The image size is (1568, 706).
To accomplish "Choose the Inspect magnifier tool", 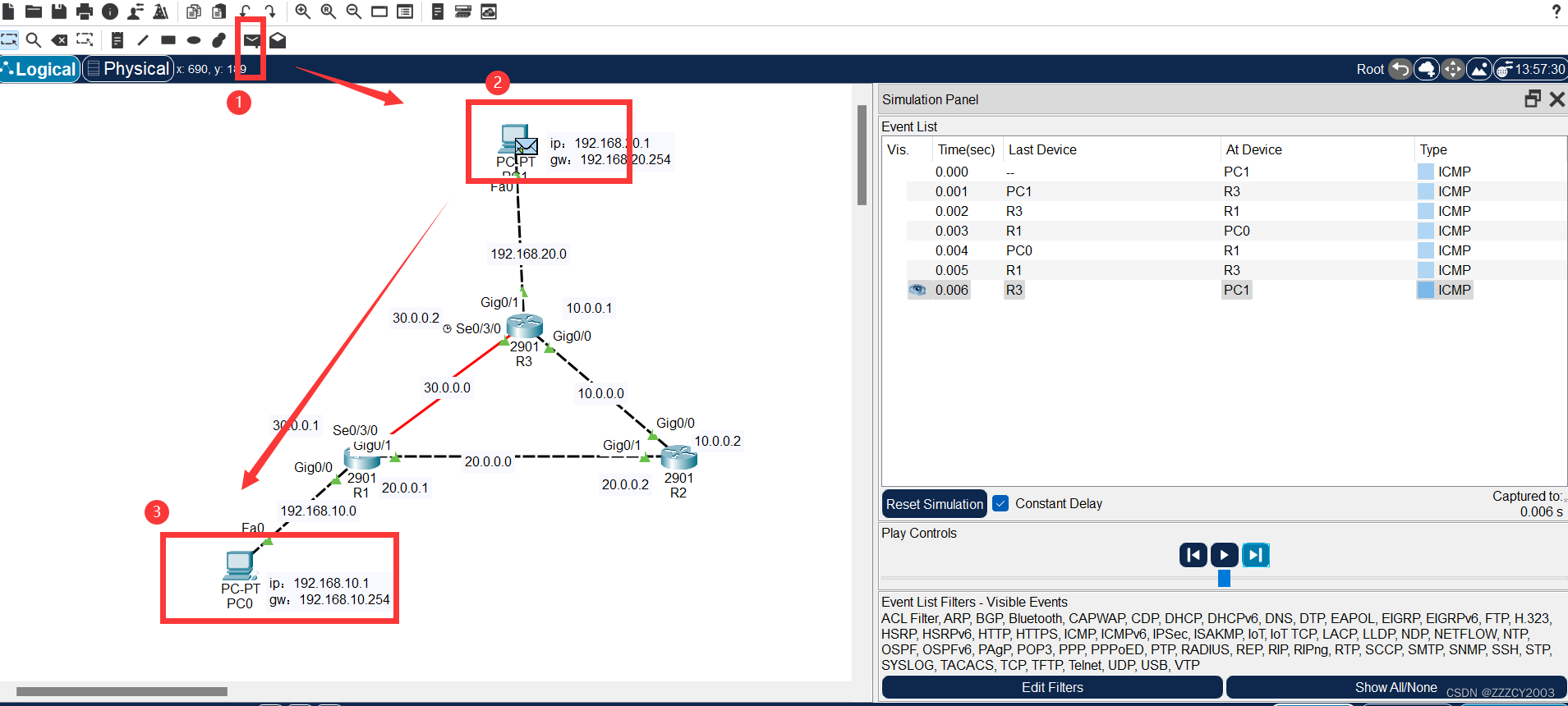I will (34, 40).
